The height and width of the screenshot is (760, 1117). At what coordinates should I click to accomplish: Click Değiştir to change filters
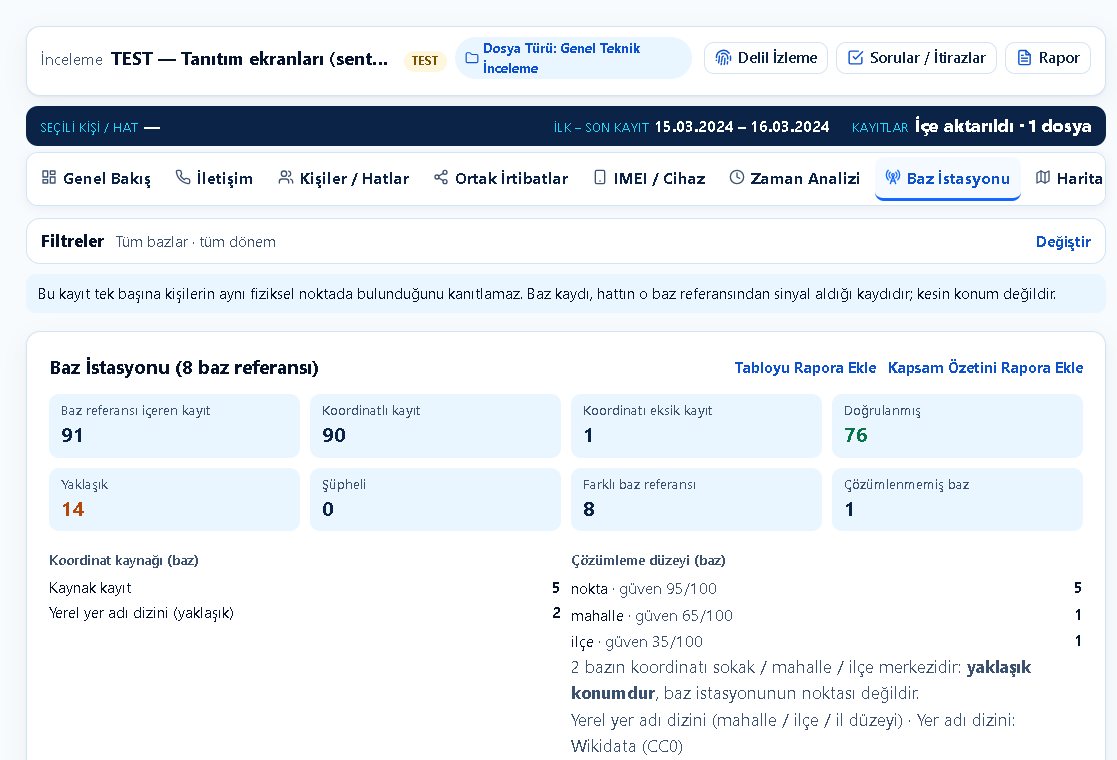1063,241
